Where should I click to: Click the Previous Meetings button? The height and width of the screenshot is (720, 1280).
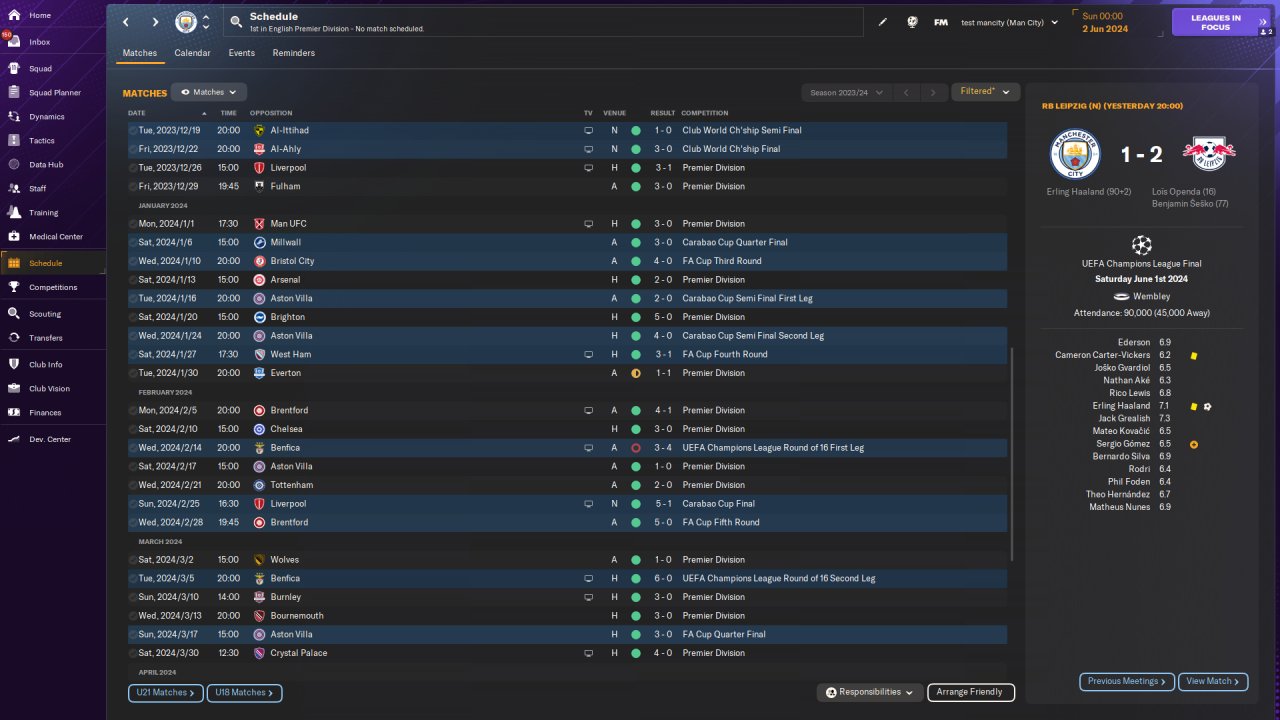[1127, 681]
